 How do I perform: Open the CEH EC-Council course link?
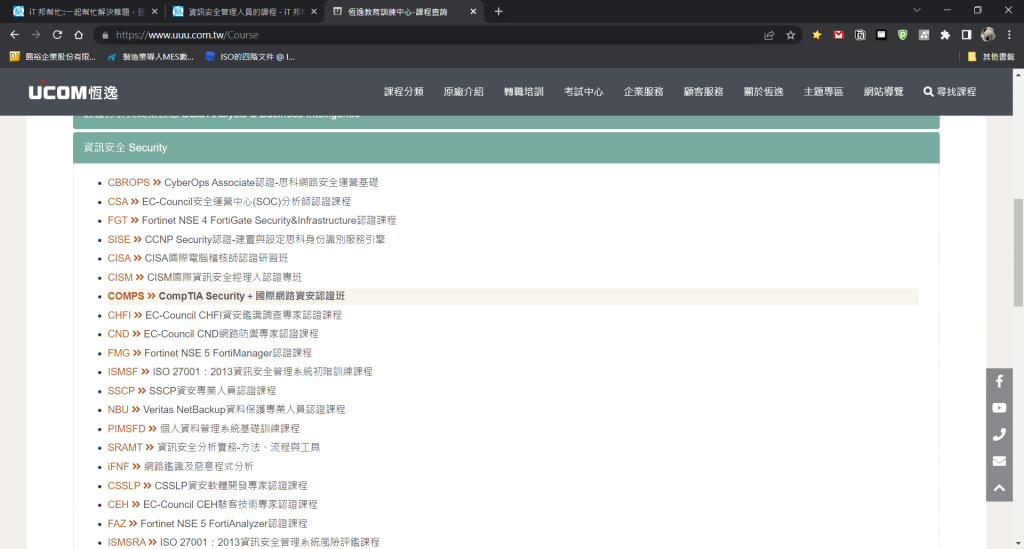pos(212,505)
